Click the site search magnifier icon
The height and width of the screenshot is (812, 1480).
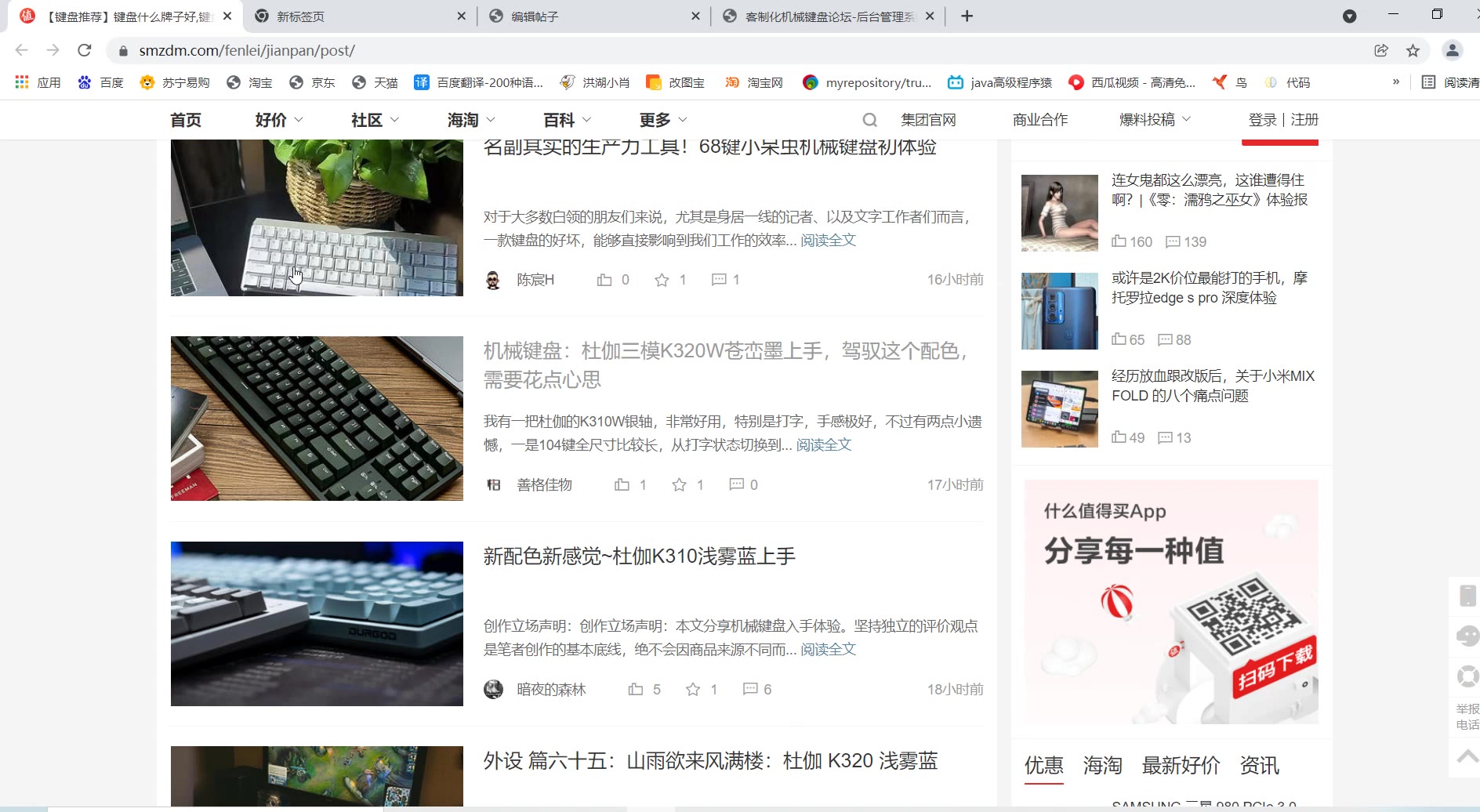click(x=869, y=120)
